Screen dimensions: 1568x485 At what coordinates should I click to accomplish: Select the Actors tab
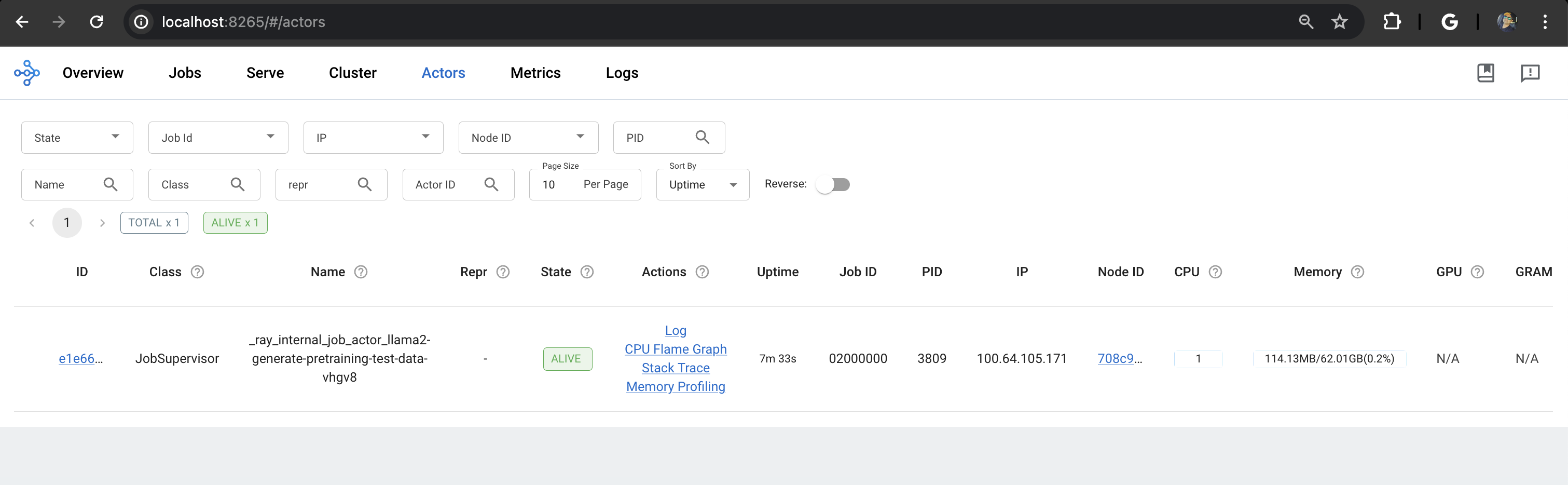coord(443,73)
